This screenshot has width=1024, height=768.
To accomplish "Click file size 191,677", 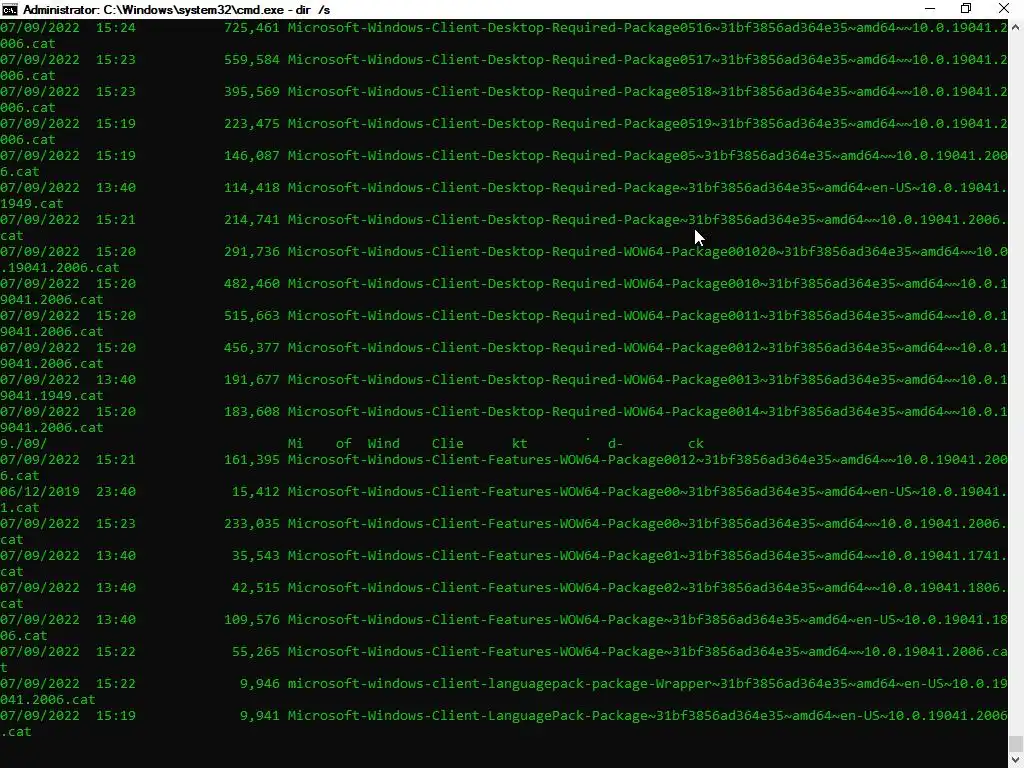I will click(x=251, y=380).
